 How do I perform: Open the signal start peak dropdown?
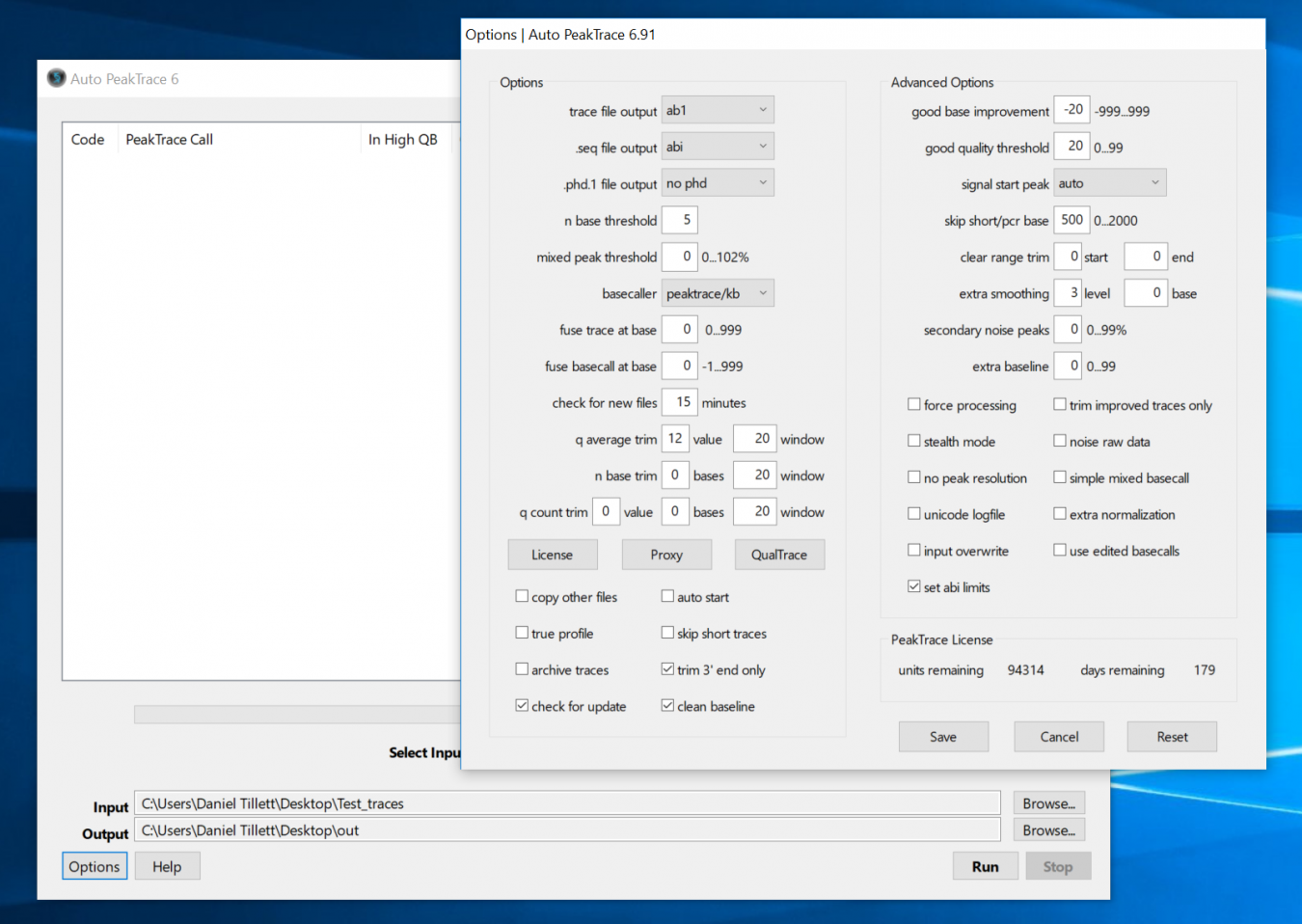[1110, 183]
